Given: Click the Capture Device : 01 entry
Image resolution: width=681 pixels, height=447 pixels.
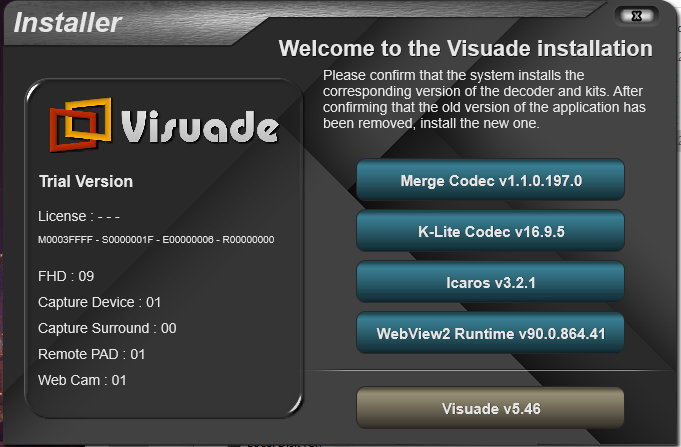Looking at the screenshot, I should (x=99, y=302).
